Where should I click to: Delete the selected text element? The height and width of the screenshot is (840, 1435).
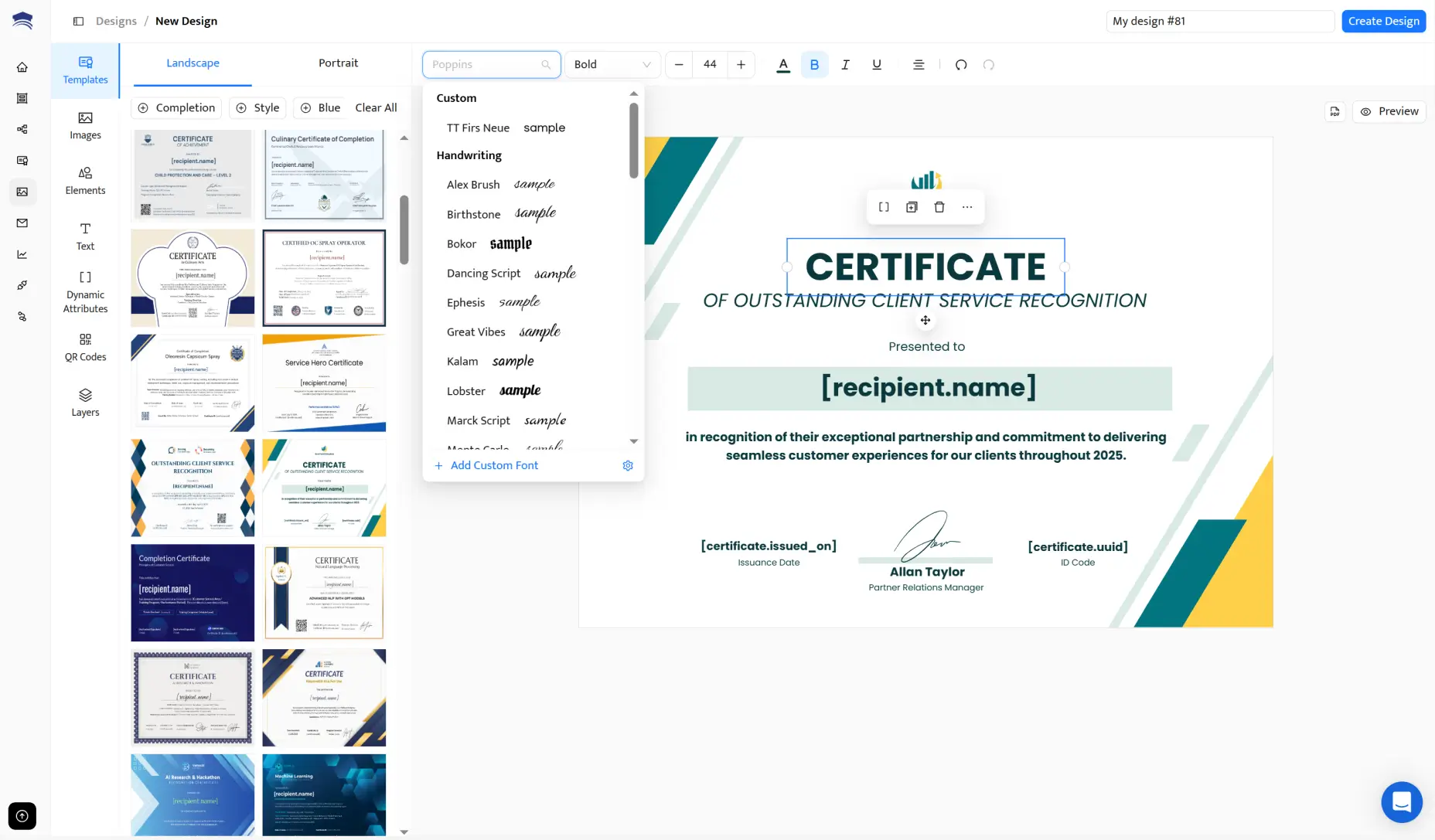pos(939,207)
